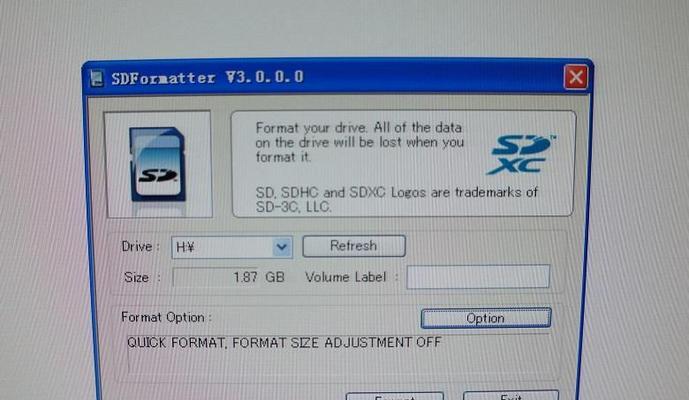
Task: Click the SD card picture
Action: [158, 164]
